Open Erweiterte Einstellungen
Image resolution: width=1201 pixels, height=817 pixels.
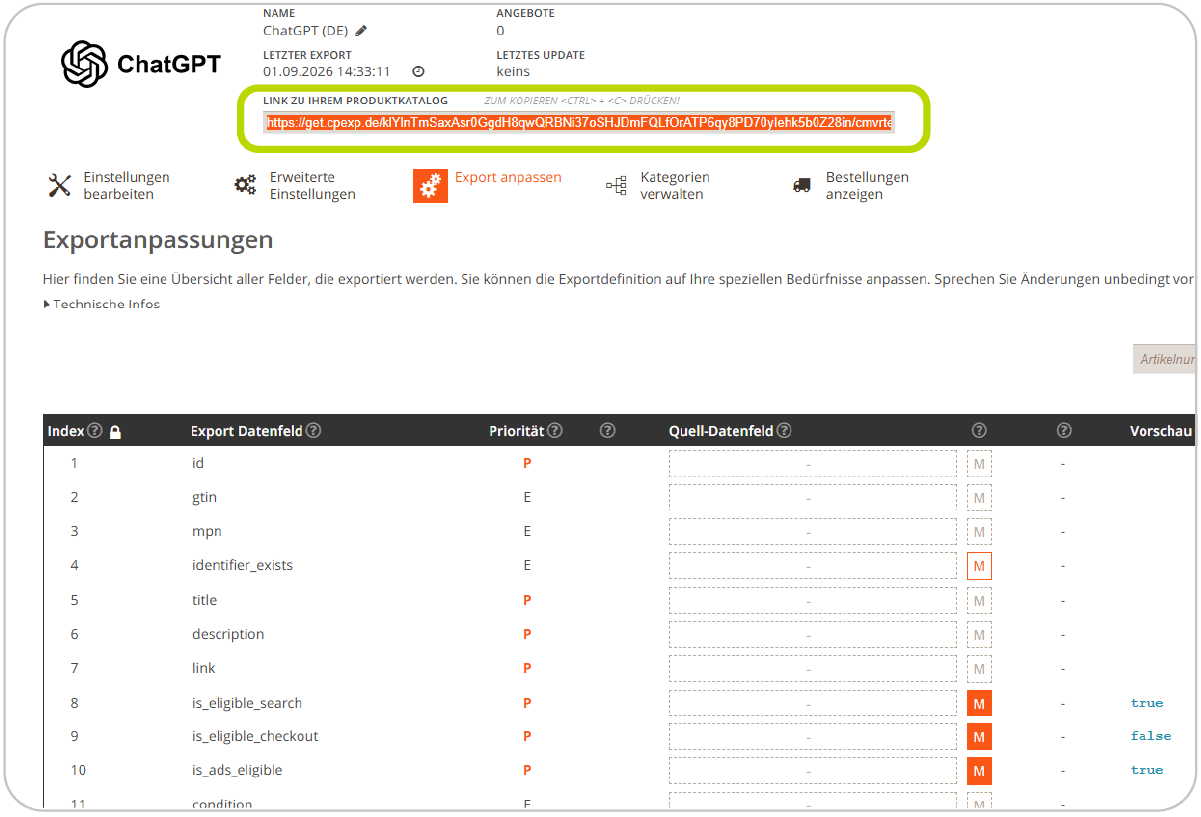tap(312, 186)
